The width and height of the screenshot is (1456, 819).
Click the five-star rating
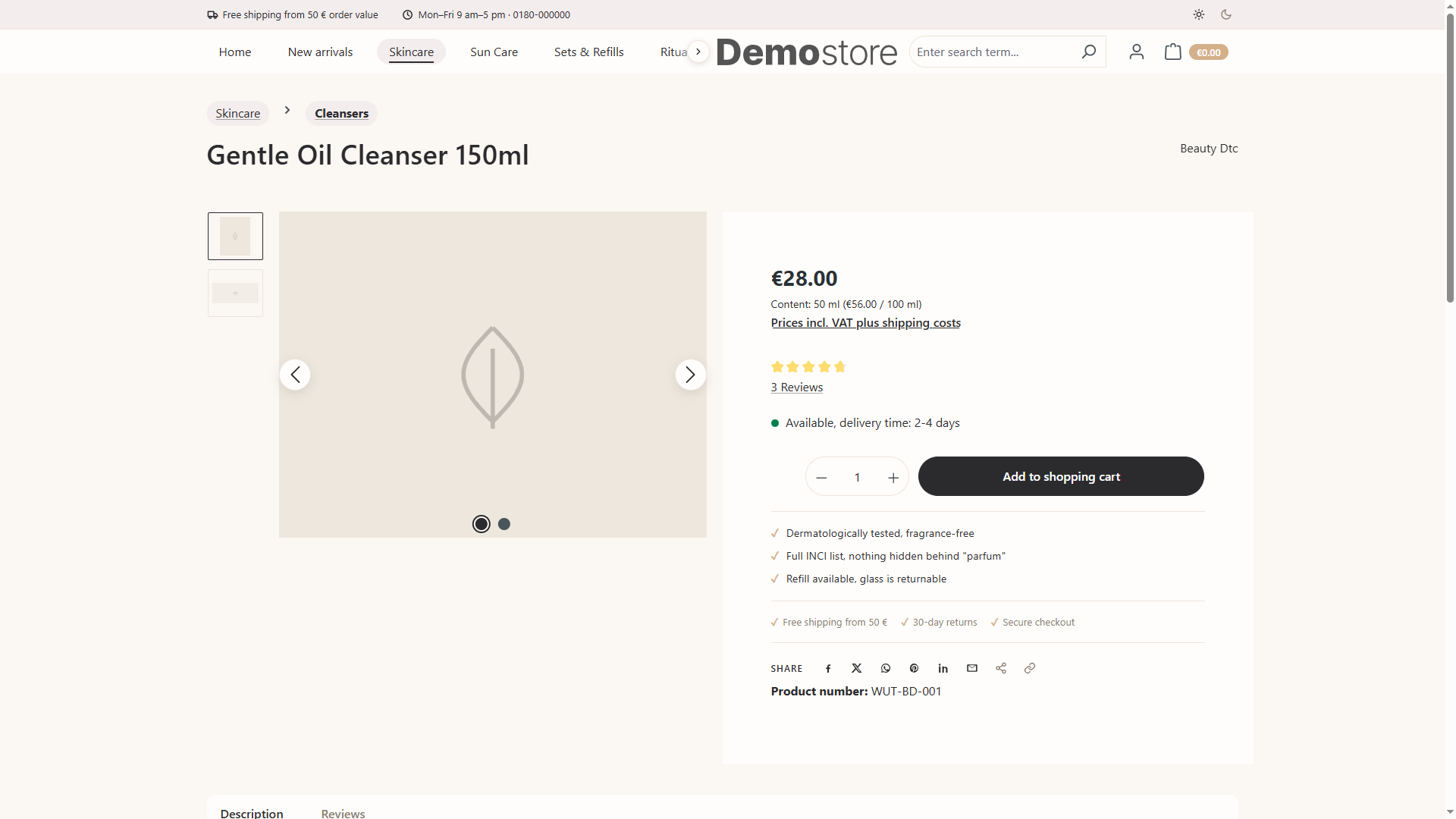[x=808, y=367]
